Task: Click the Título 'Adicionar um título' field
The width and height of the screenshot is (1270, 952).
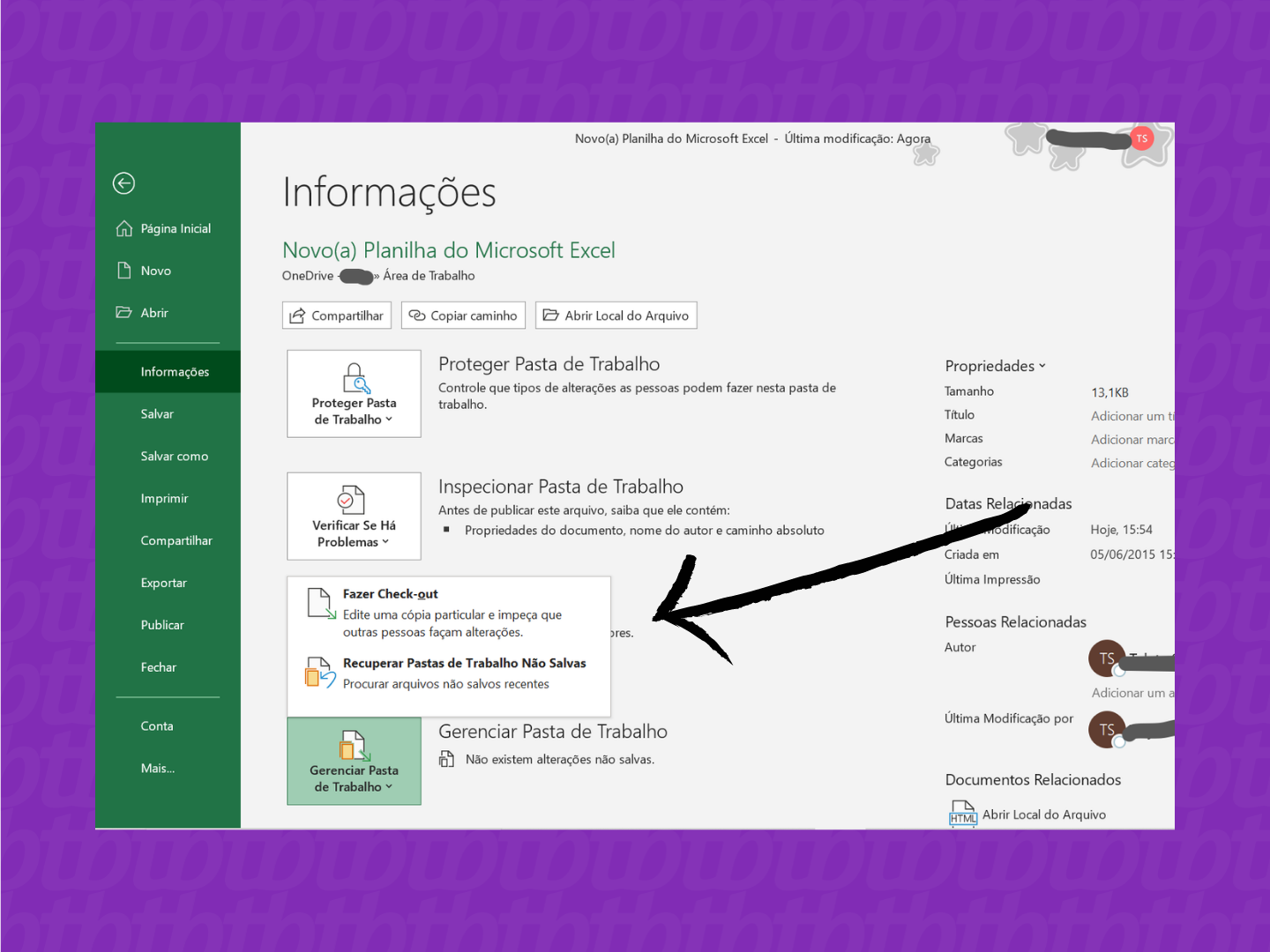Action: [1132, 416]
